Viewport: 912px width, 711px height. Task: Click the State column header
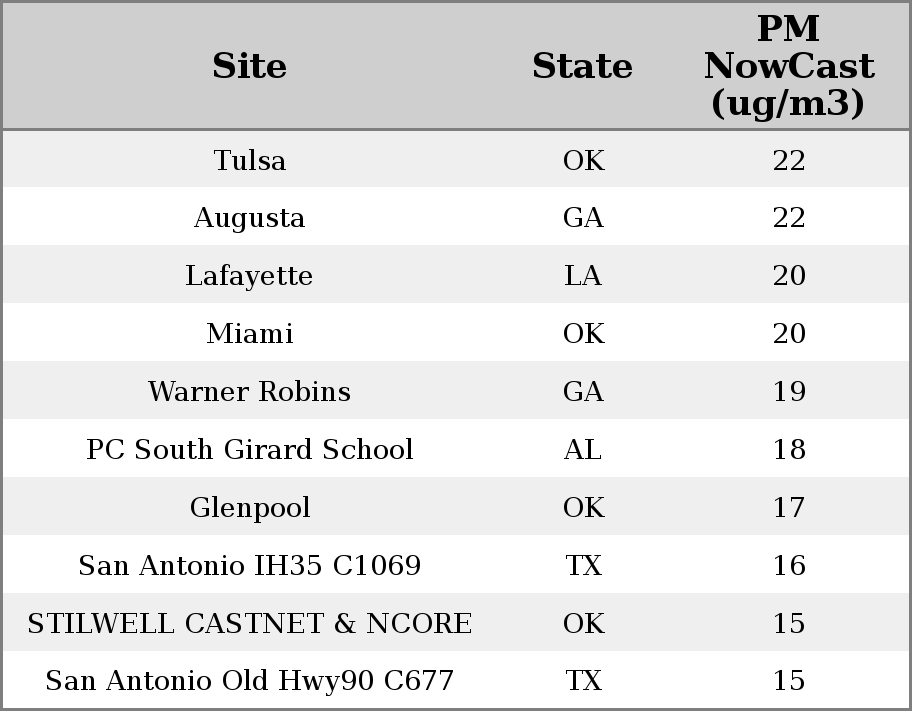tap(583, 66)
